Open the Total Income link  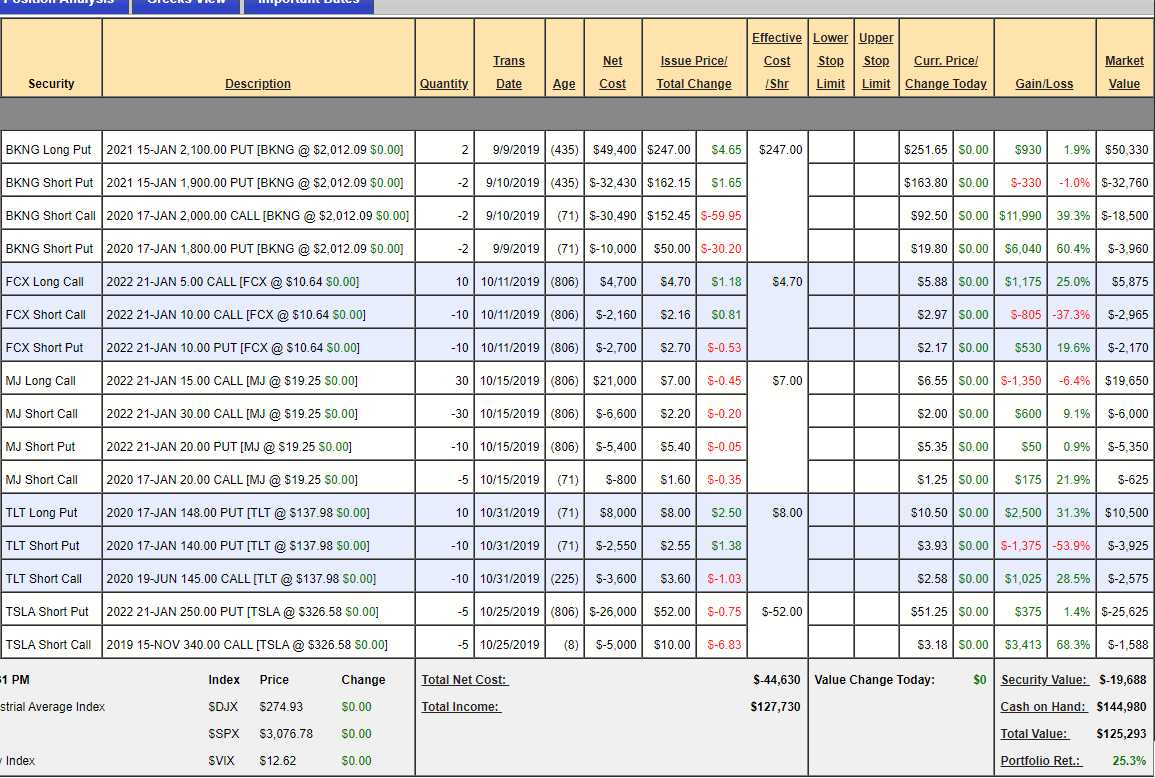coord(461,707)
